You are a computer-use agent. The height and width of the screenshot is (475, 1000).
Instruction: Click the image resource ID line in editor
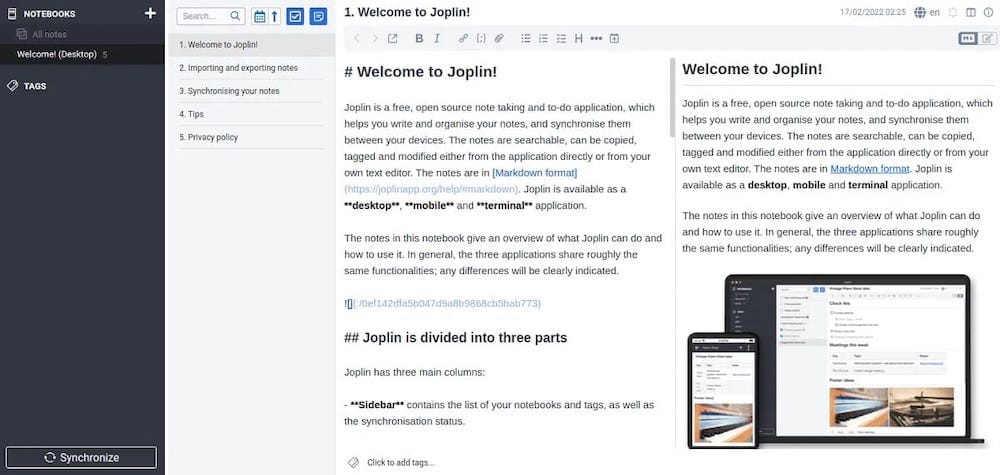tap(443, 303)
